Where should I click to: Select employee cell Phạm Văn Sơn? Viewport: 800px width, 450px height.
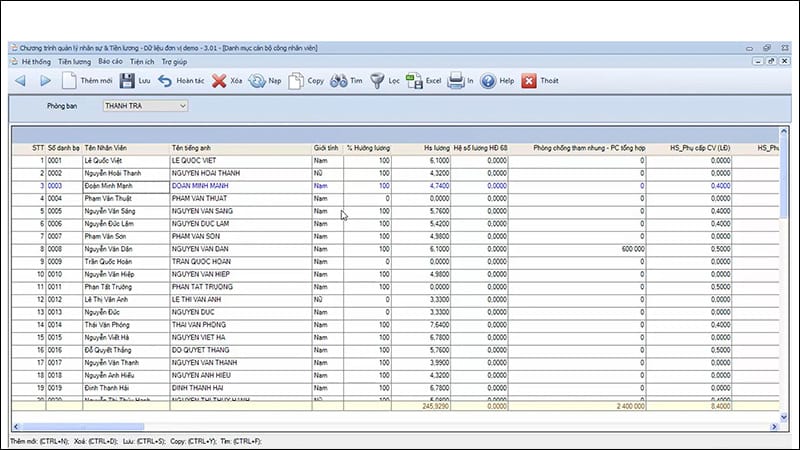(x=126, y=236)
